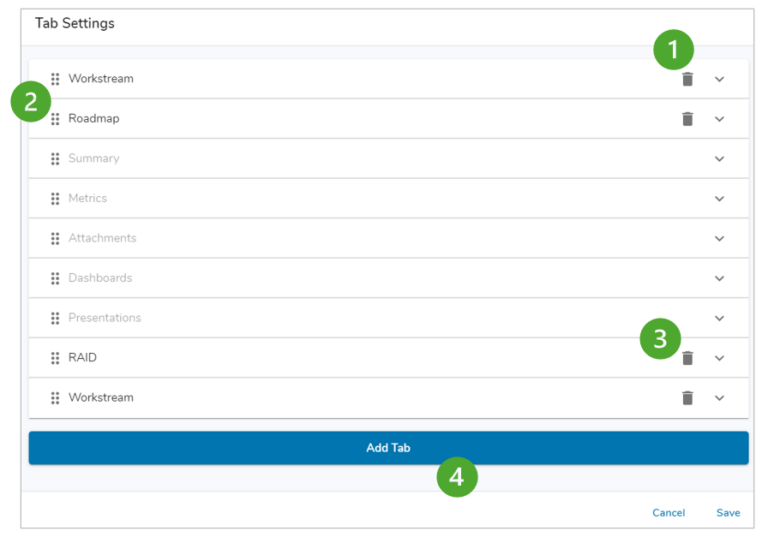Click the Add Tab button
This screenshot has height=537, width=768.
tap(388, 448)
